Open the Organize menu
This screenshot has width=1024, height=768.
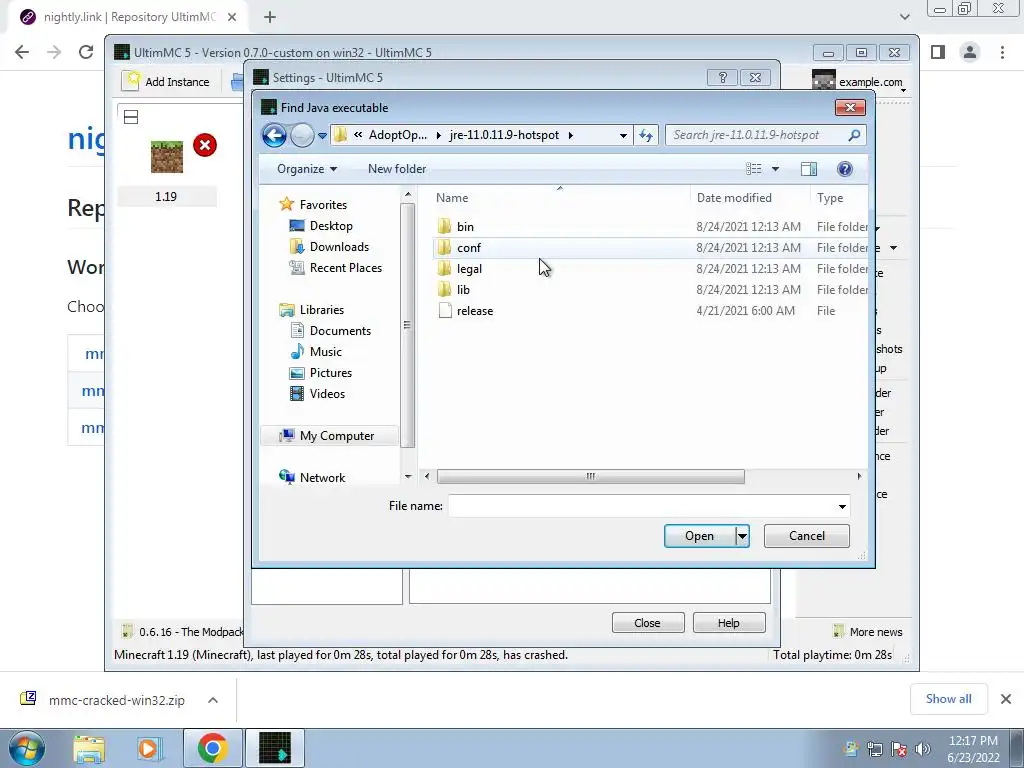[307, 169]
